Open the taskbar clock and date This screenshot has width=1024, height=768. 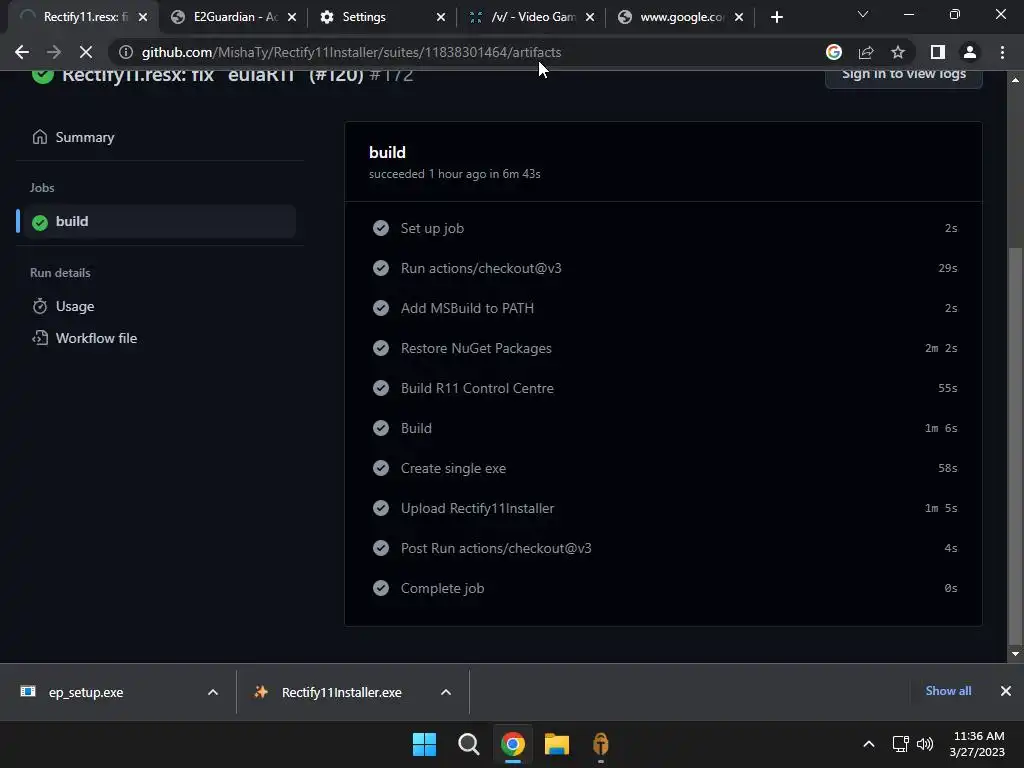coord(978,744)
